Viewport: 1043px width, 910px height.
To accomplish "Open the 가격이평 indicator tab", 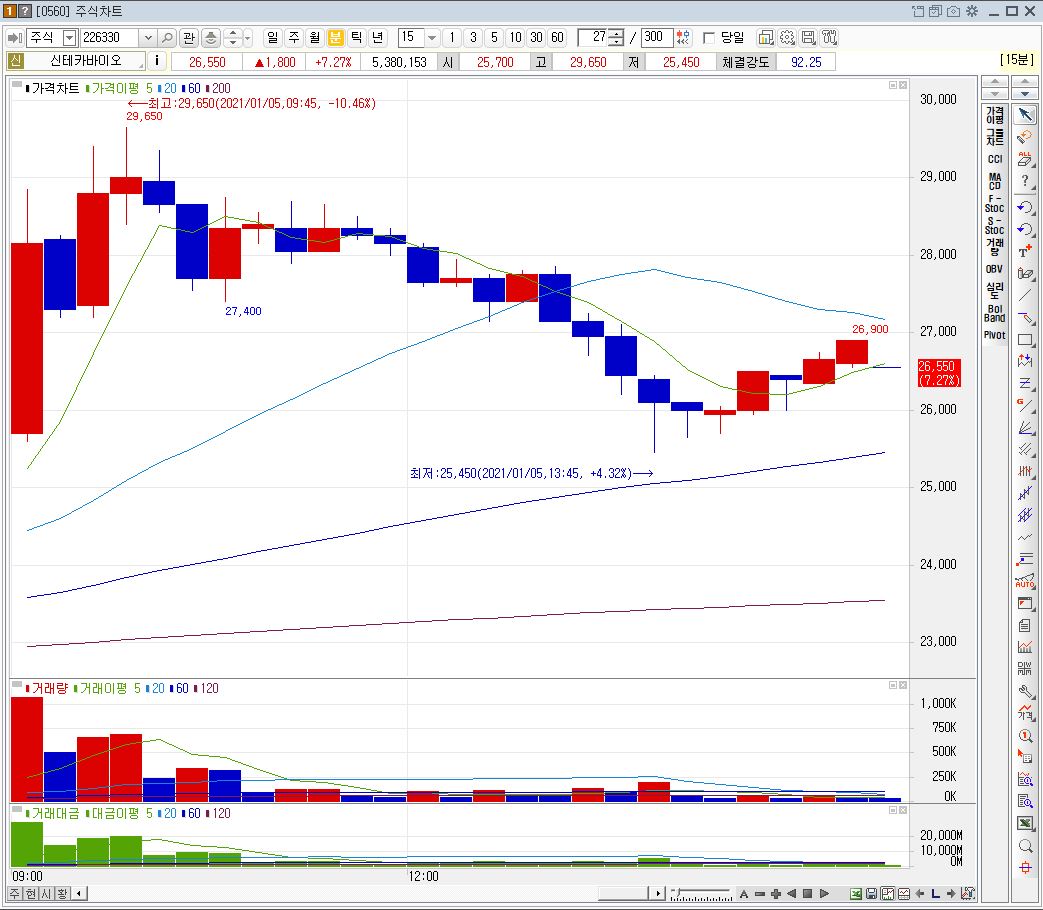I will pos(994,115).
